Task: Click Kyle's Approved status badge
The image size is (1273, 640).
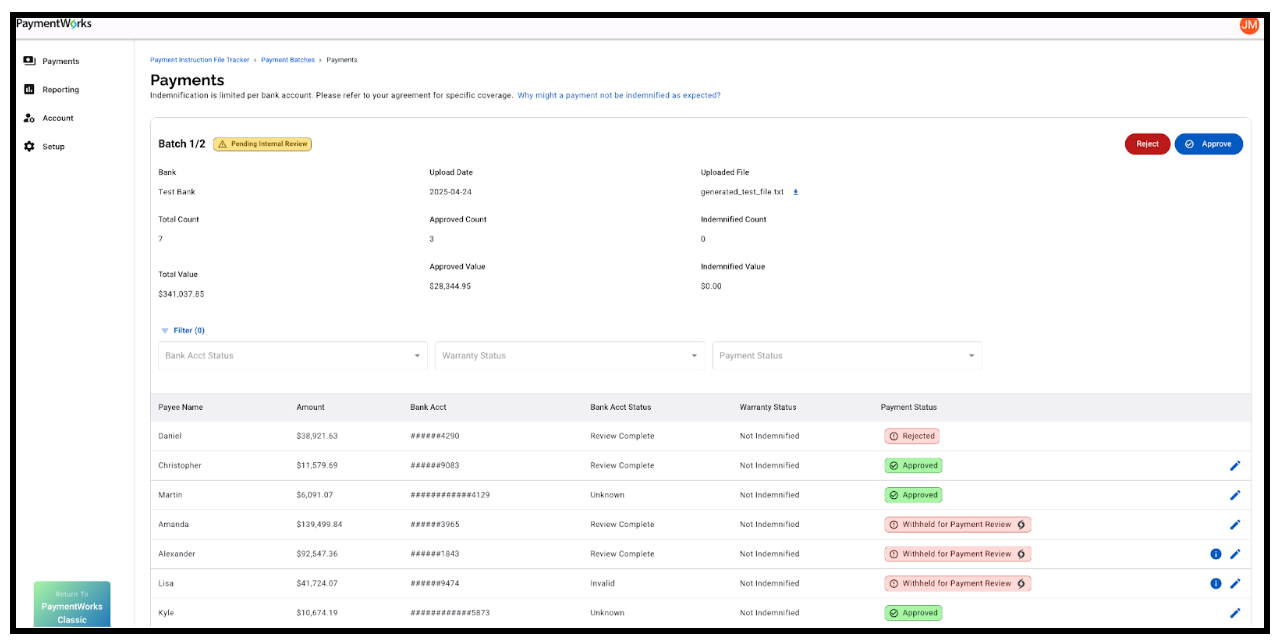Action: coord(913,613)
